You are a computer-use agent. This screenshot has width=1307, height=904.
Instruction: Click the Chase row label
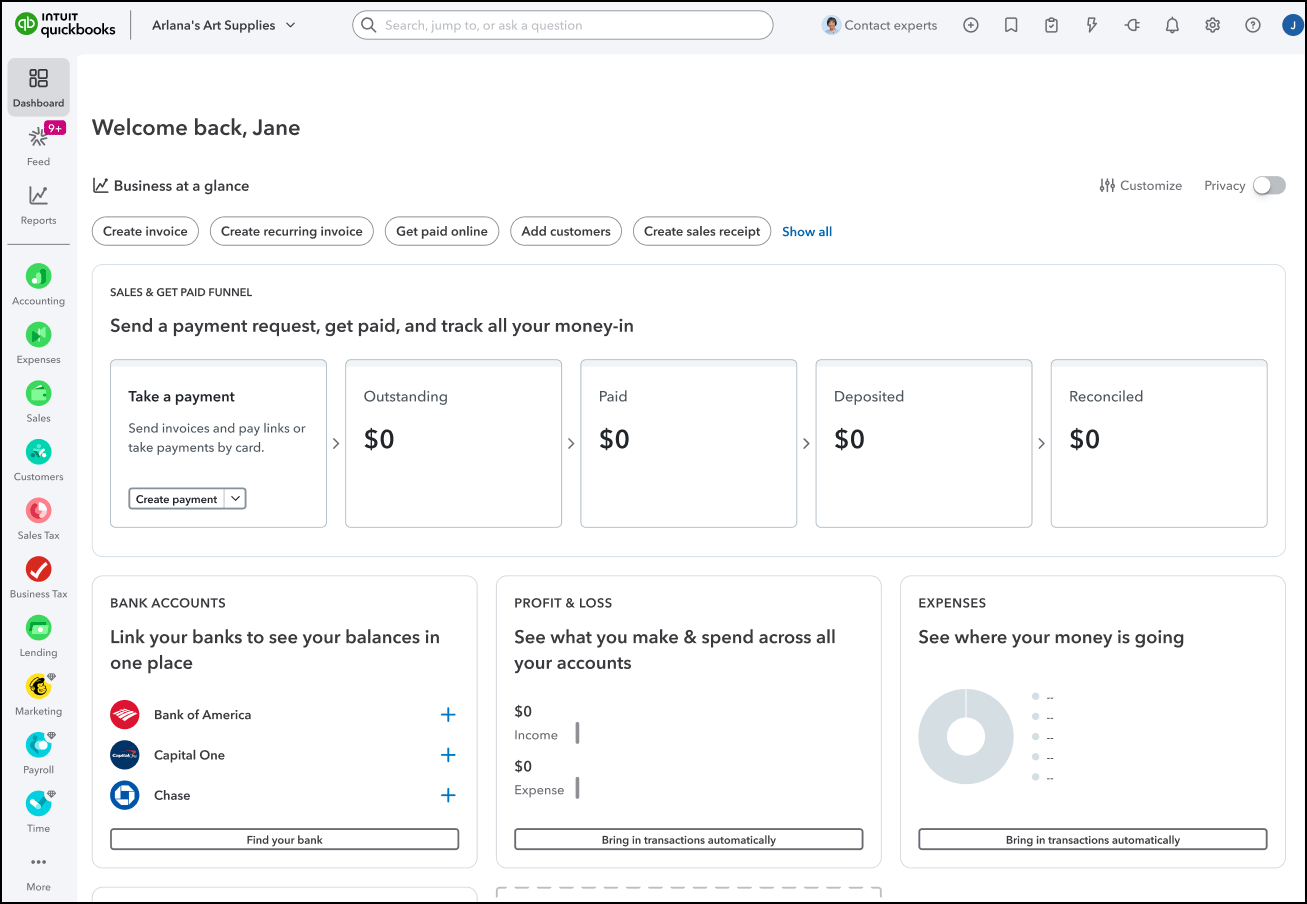[172, 795]
